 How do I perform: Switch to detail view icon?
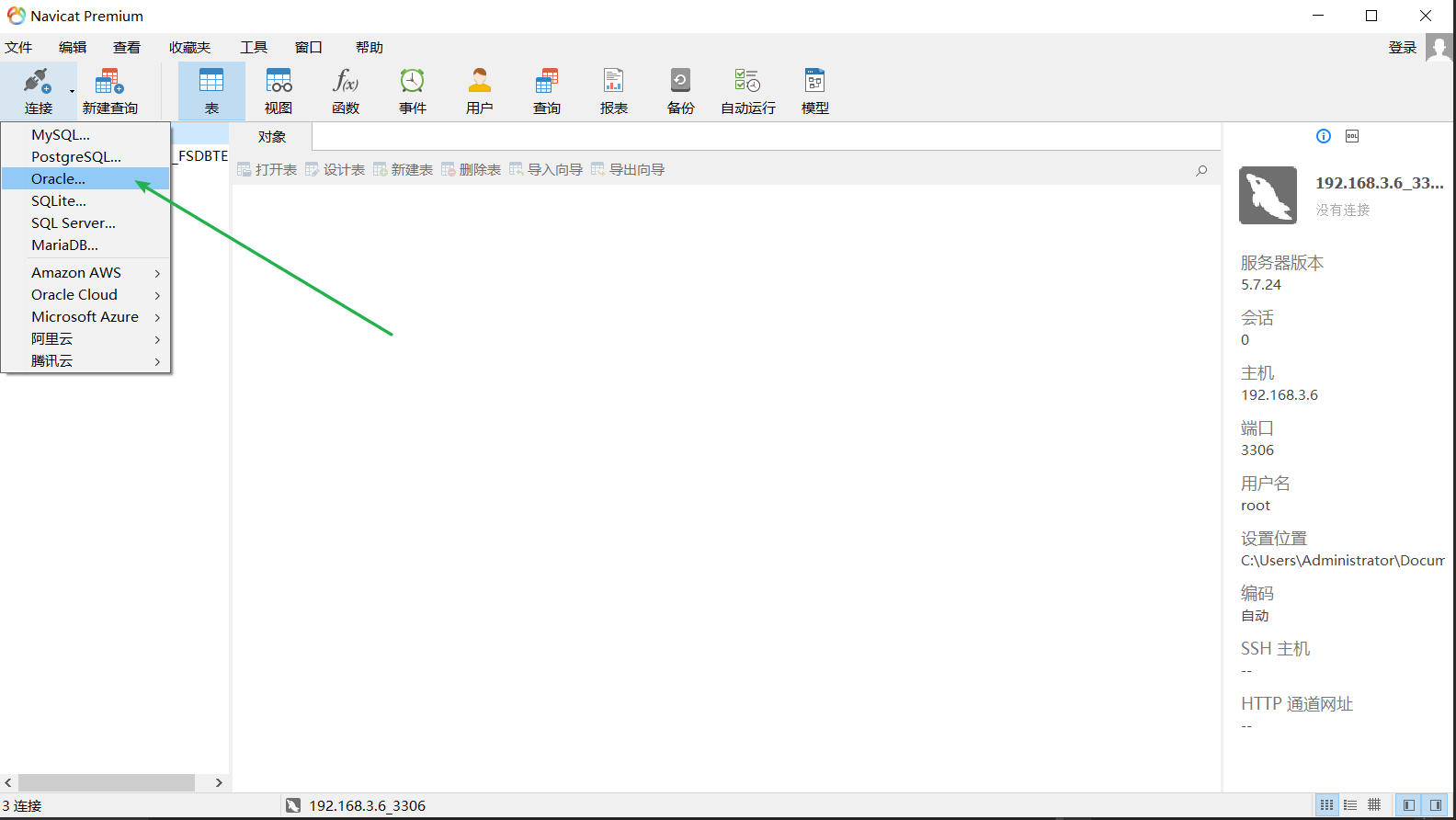click(x=1350, y=805)
